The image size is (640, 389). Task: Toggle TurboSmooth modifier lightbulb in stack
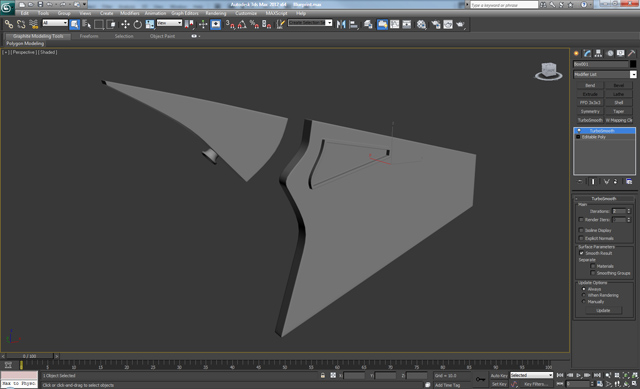click(579, 131)
